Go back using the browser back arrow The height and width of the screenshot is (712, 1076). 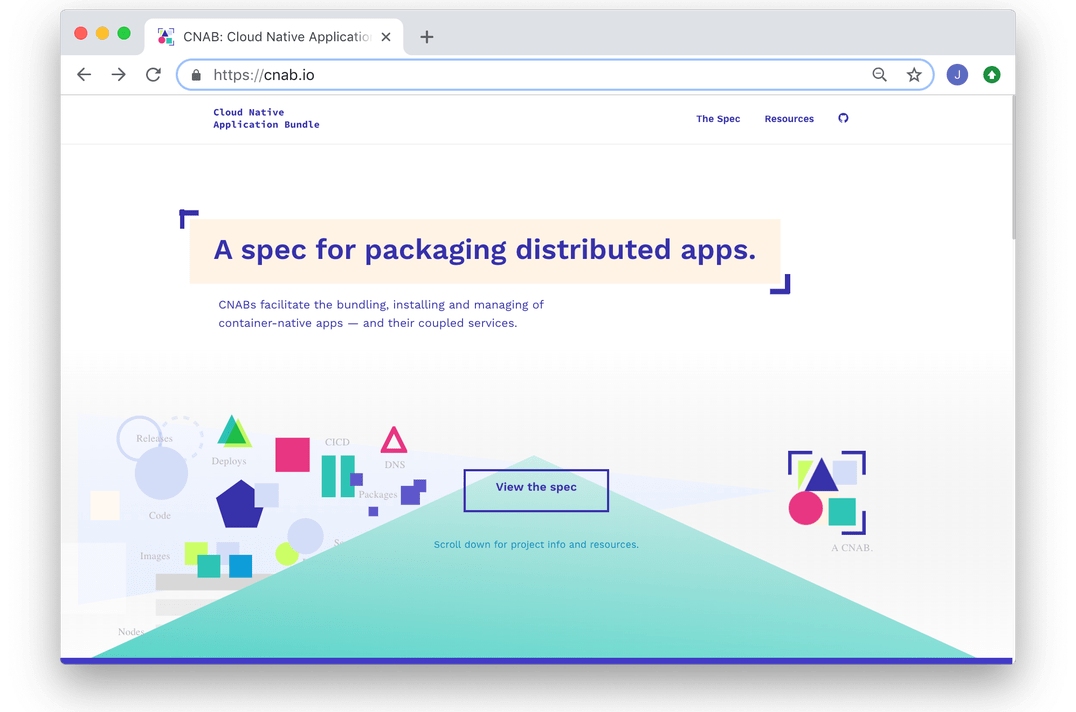[84, 75]
